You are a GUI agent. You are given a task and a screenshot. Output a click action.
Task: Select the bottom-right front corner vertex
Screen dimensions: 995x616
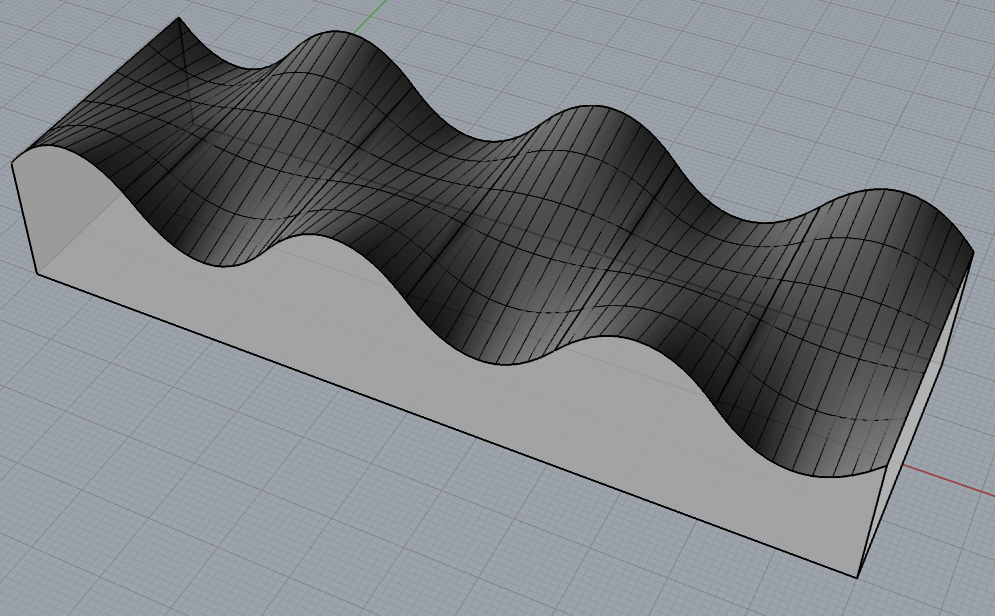[858, 577]
